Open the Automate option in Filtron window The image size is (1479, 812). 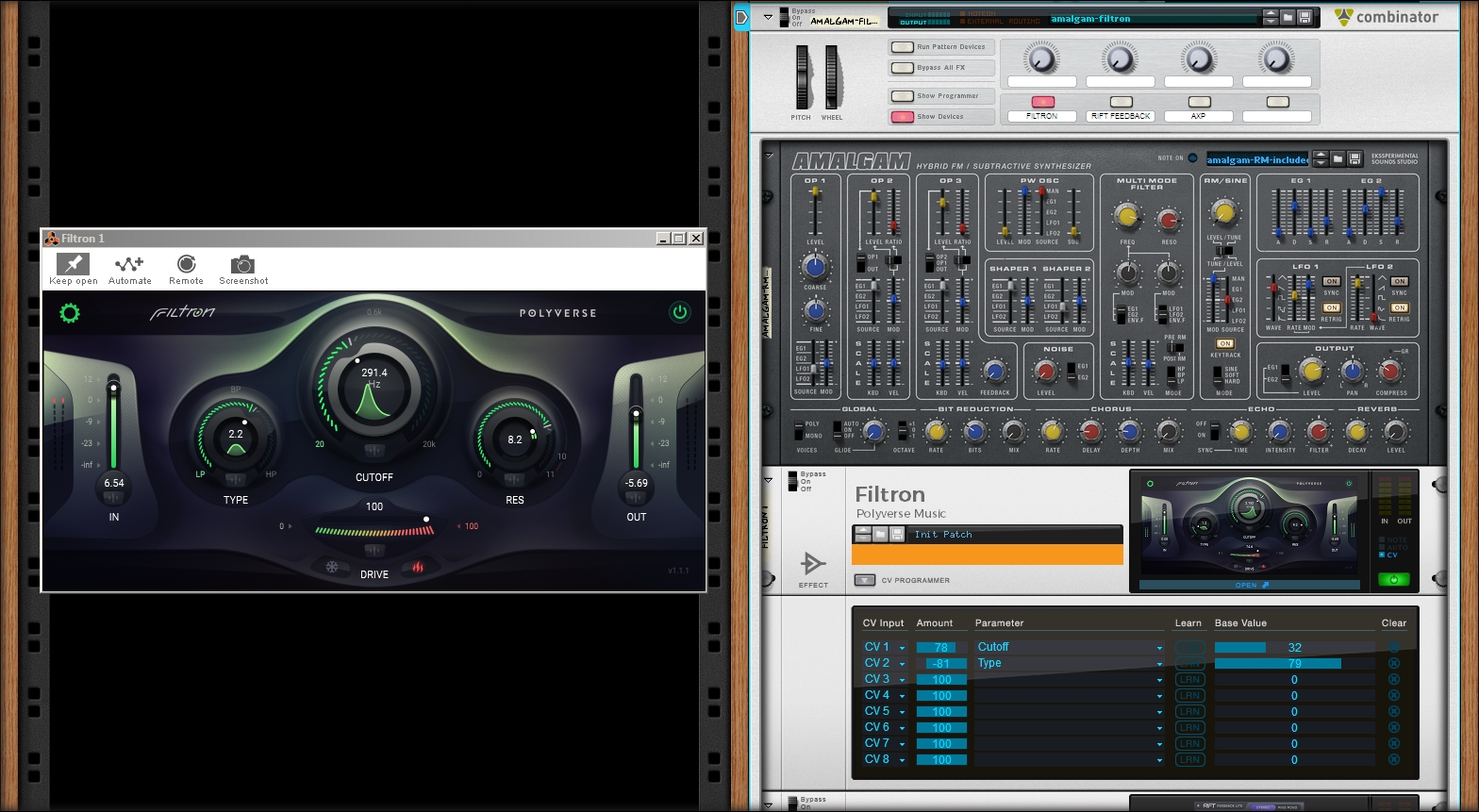pyautogui.click(x=129, y=269)
